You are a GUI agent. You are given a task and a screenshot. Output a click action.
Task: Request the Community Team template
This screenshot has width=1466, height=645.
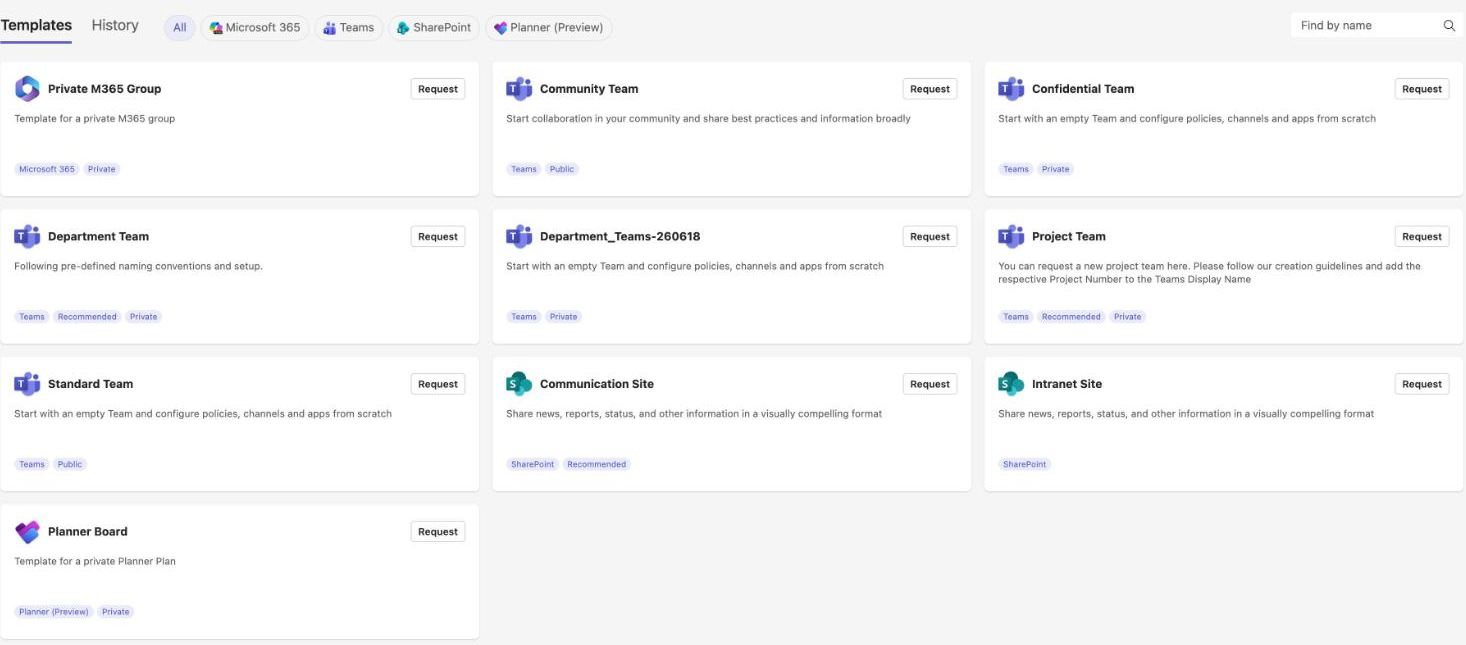(930, 89)
